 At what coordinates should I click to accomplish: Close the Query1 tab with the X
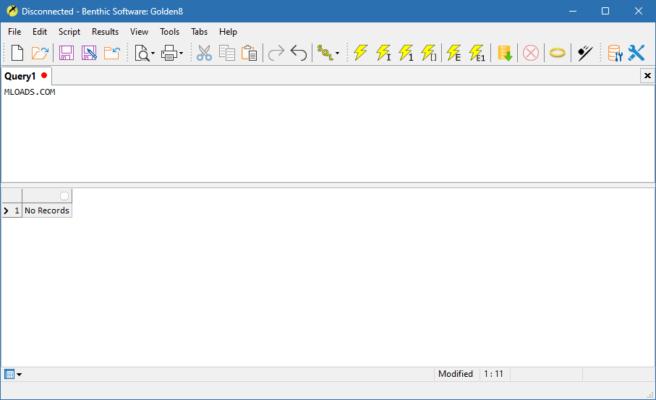(x=647, y=76)
